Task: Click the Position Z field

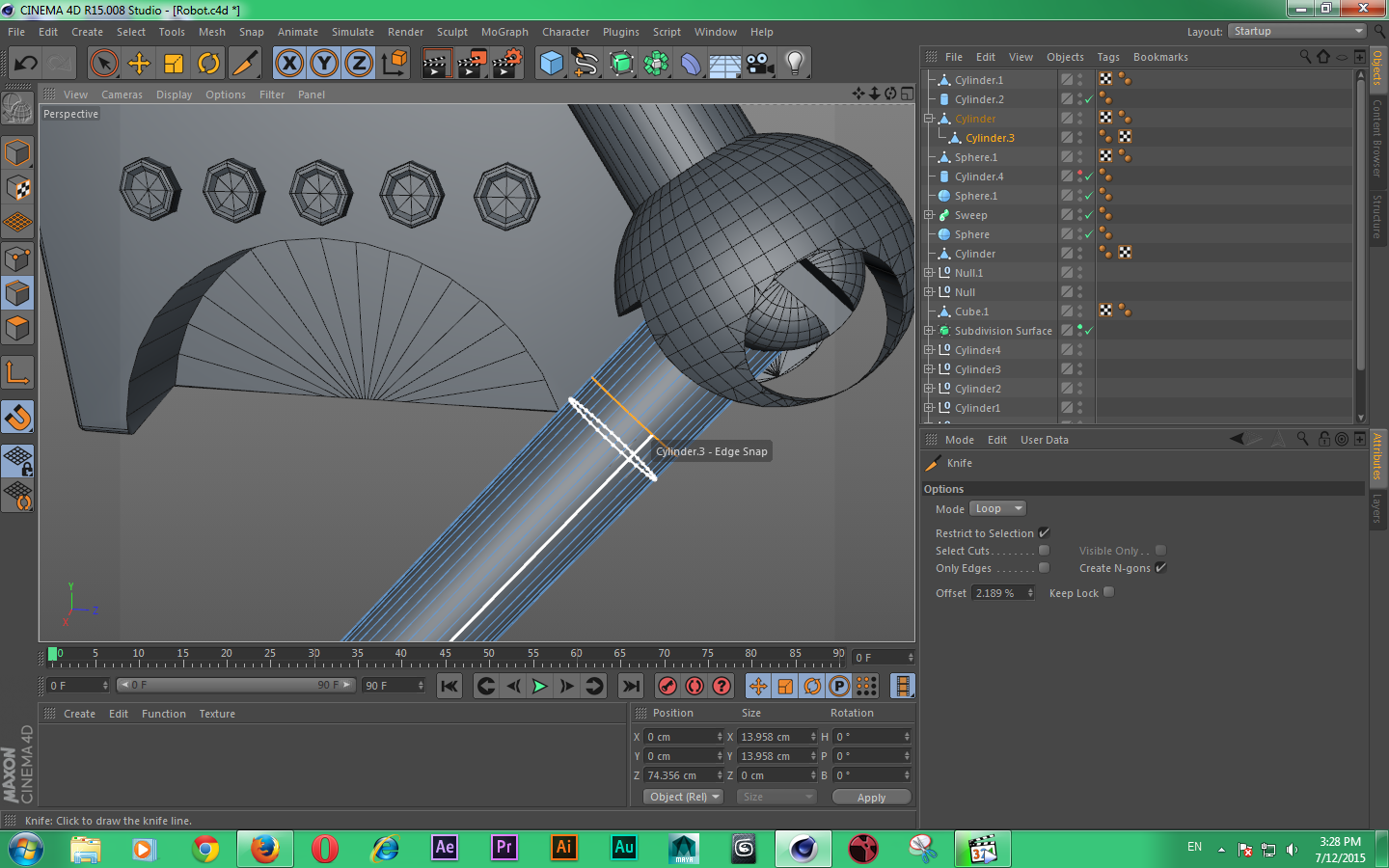Action: pos(683,775)
